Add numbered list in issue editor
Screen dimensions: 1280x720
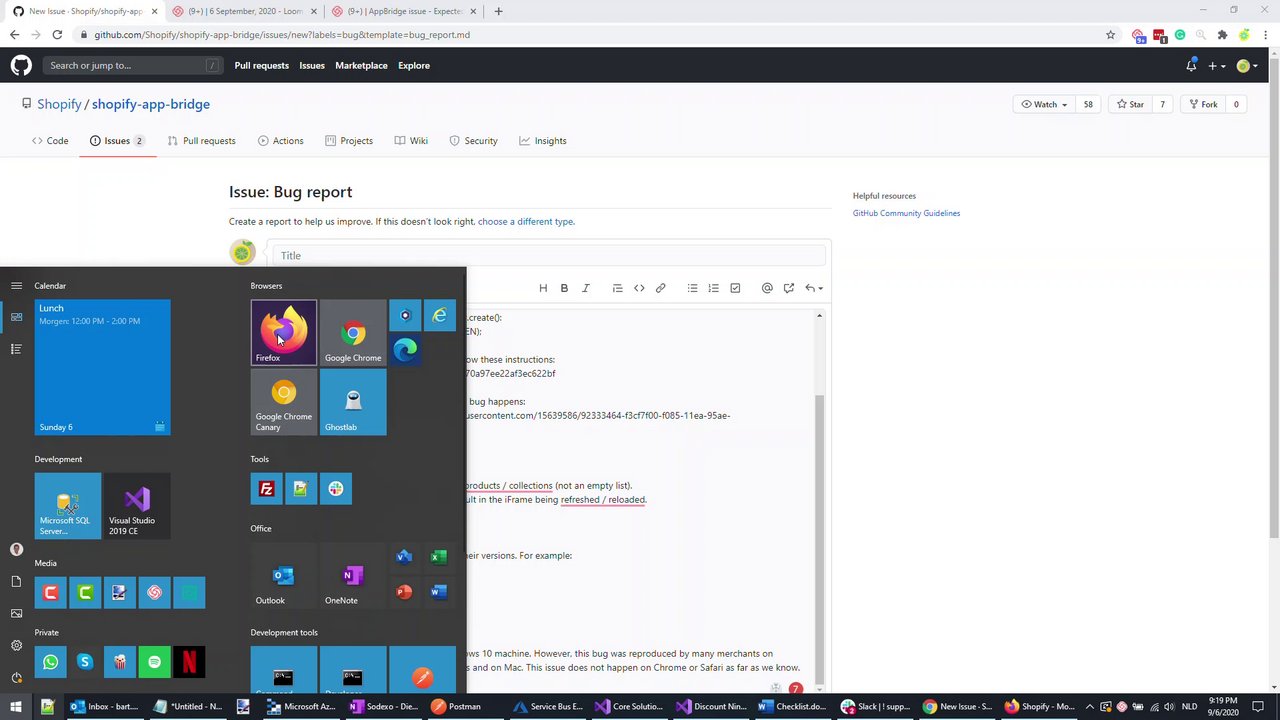click(713, 288)
